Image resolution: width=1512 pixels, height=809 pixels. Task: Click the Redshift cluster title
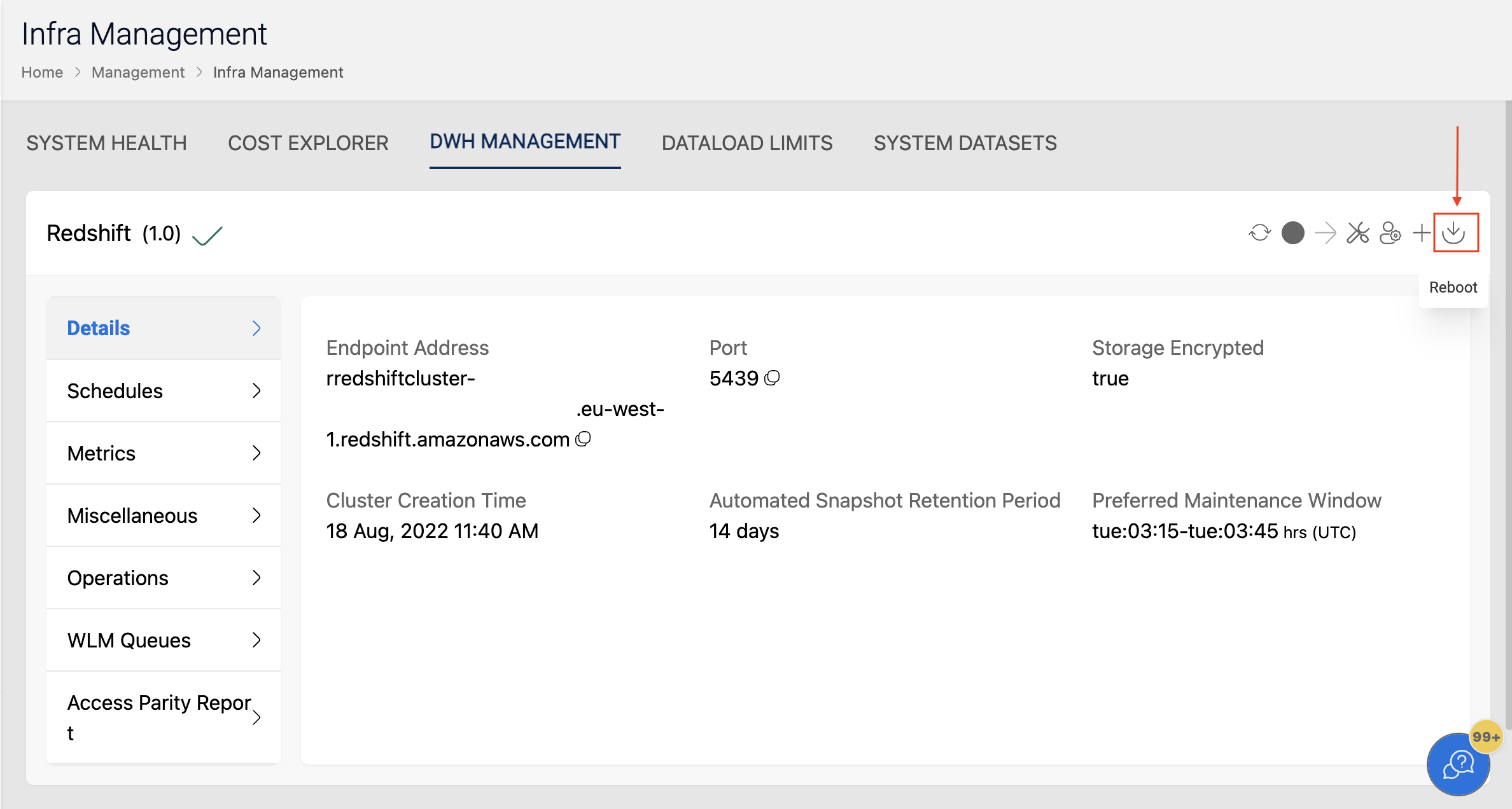pos(88,233)
